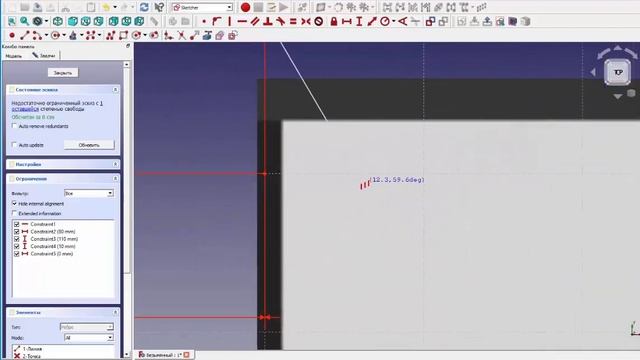This screenshot has width=640, height=360.
Task: Collapse the sketch state section
Action: (116, 89)
